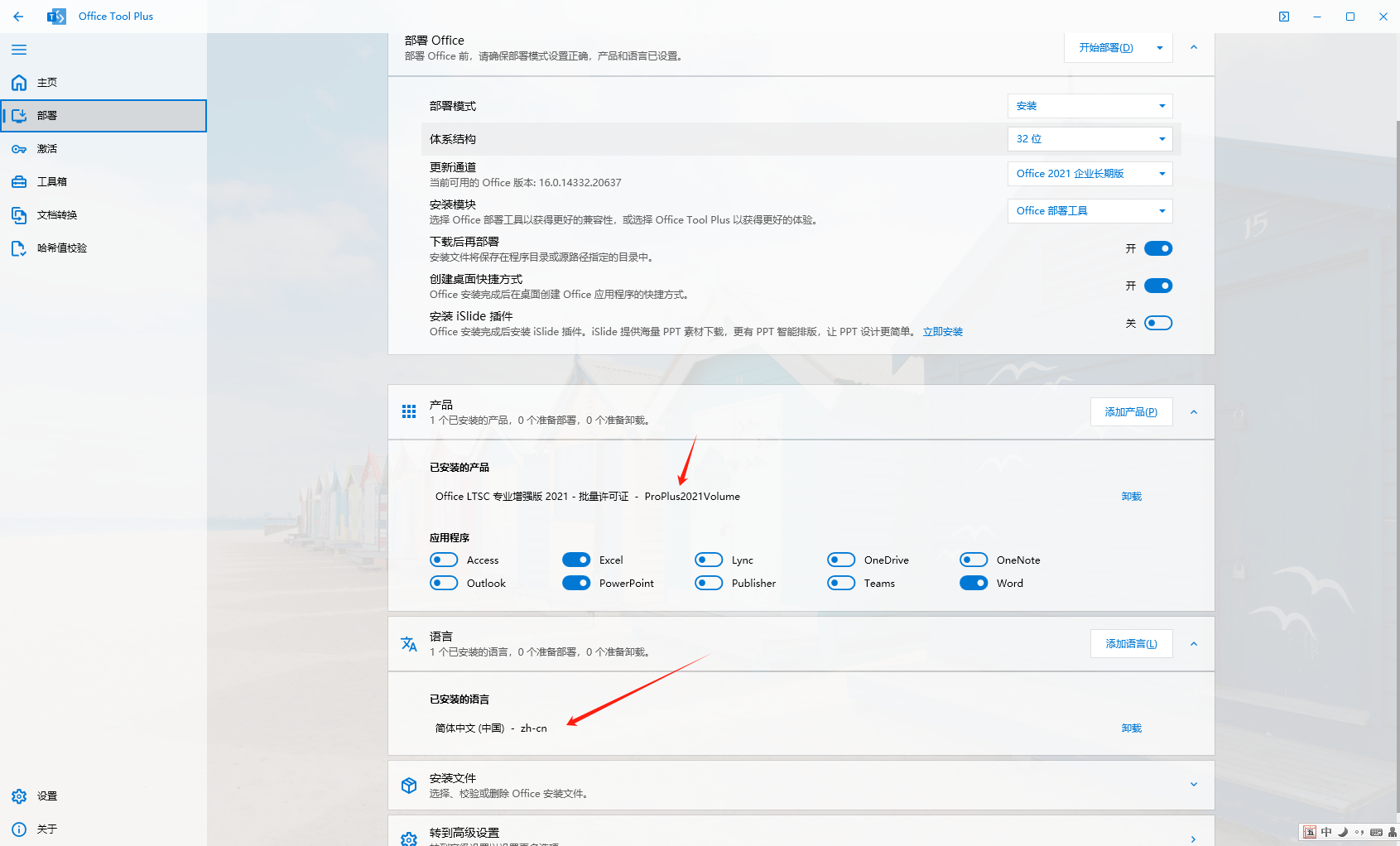Click 卸载 for ProPlus2021Volume product

[1132, 497]
